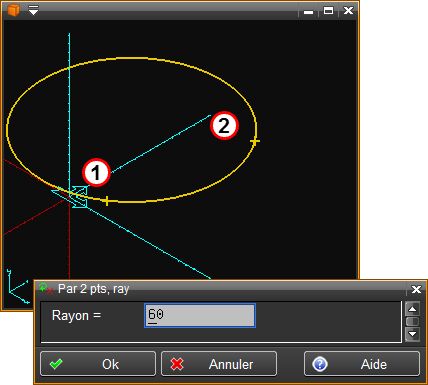
Task: Minimize the 3D viewport window
Action: 309,12
